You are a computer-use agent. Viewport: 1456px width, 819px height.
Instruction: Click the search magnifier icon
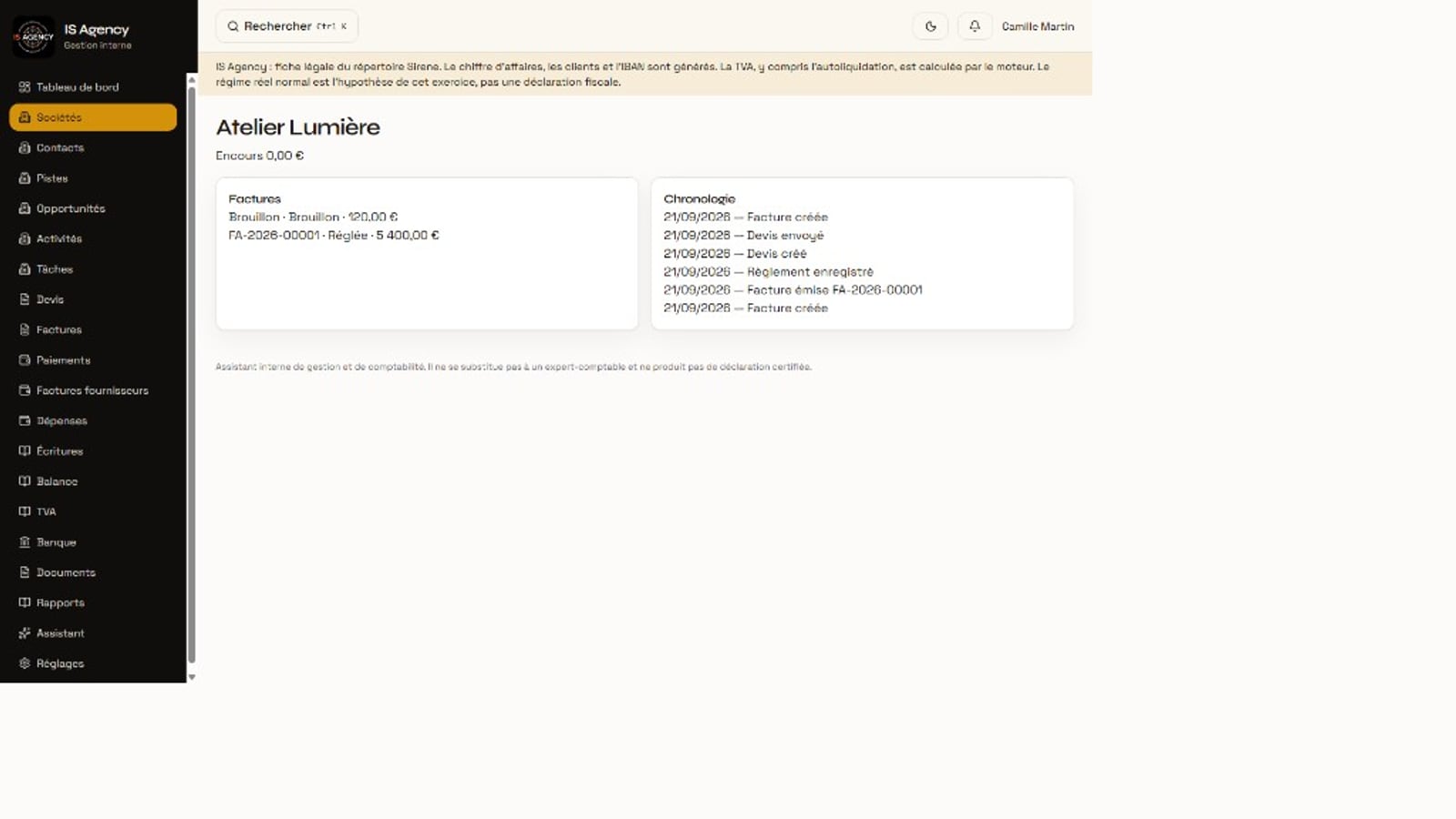tap(233, 26)
